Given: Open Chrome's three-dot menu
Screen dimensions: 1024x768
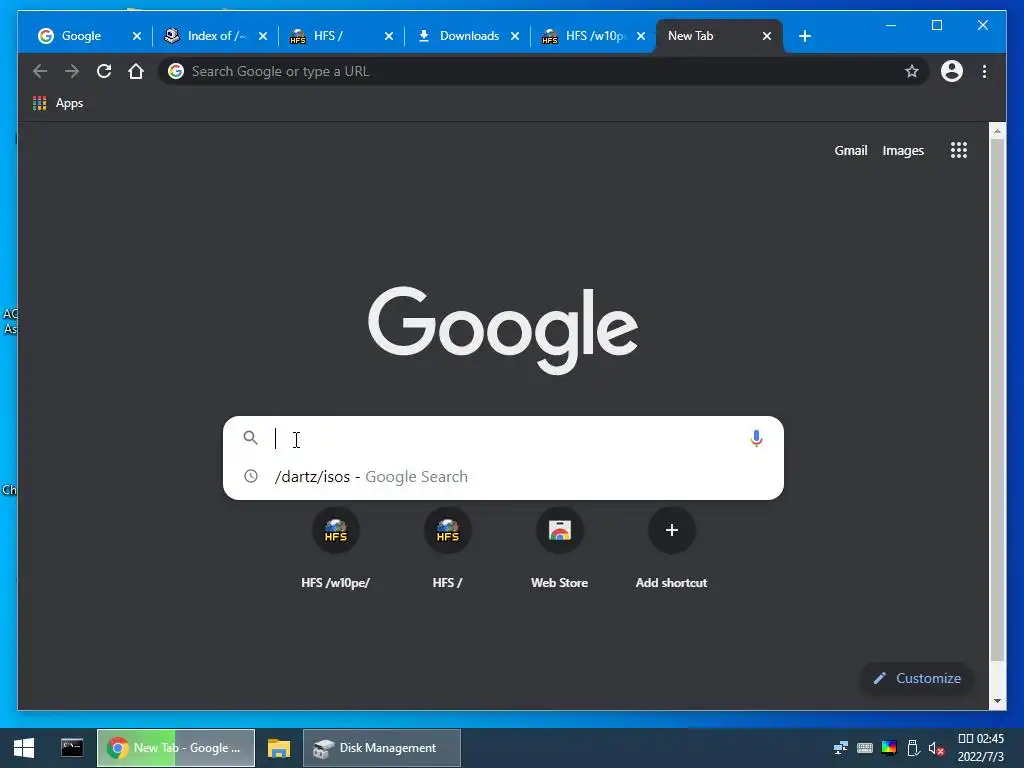Looking at the screenshot, I should click(984, 71).
